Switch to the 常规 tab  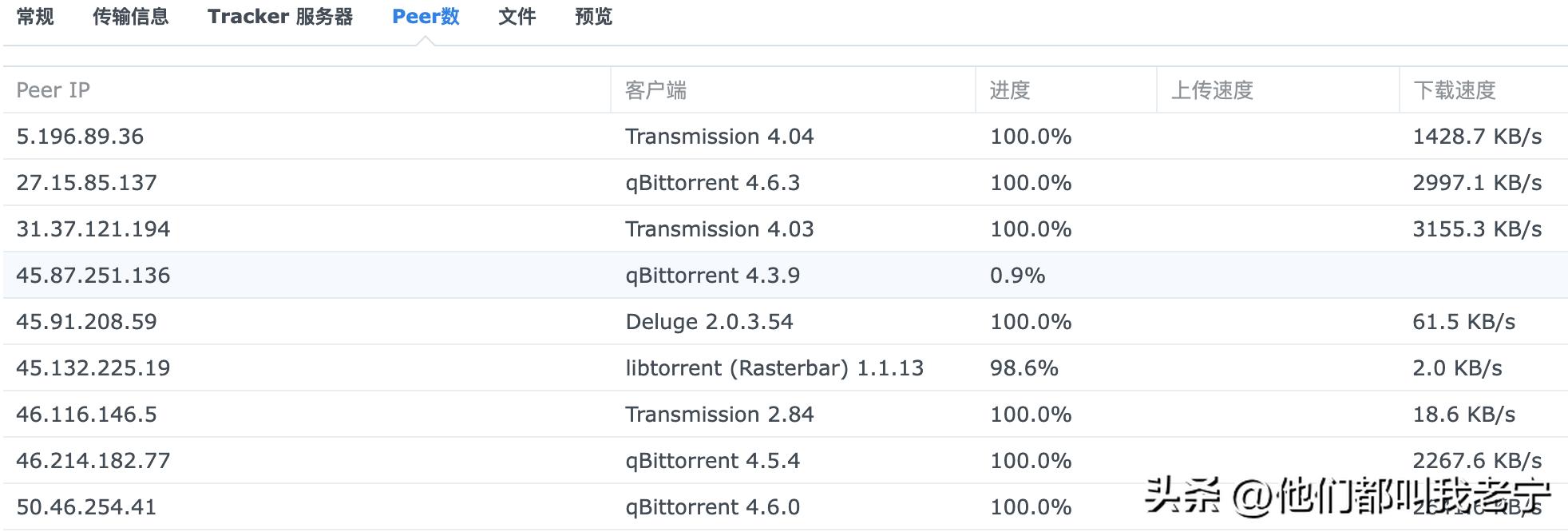pos(35,17)
